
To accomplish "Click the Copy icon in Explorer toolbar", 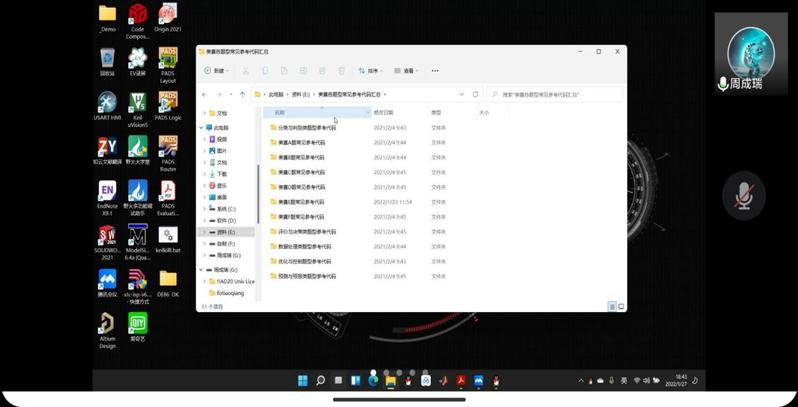I will [265, 71].
